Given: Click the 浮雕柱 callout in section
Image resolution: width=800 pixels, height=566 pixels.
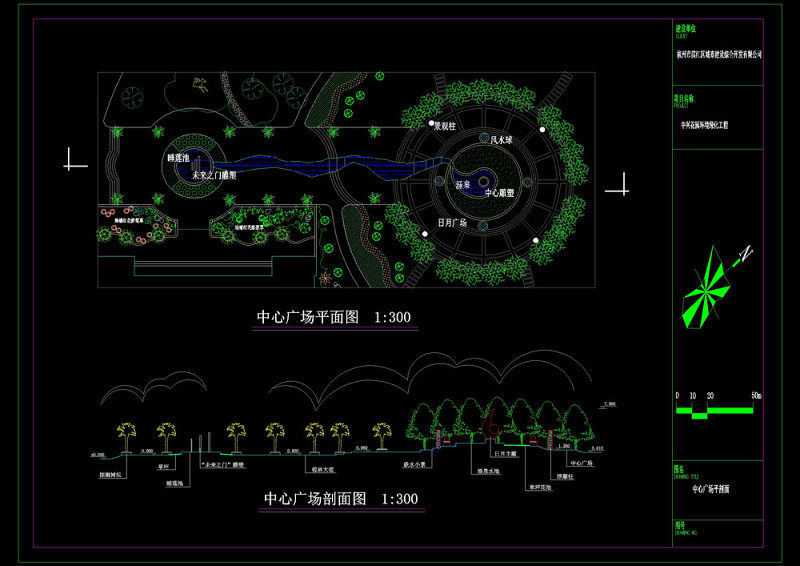Looking at the screenshot, I should pos(565,477).
